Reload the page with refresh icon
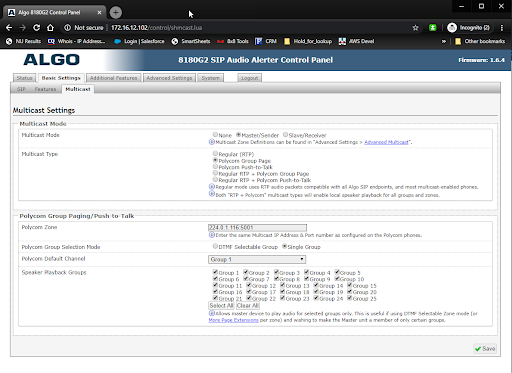The height and width of the screenshot is (373, 512). tap(37, 28)
